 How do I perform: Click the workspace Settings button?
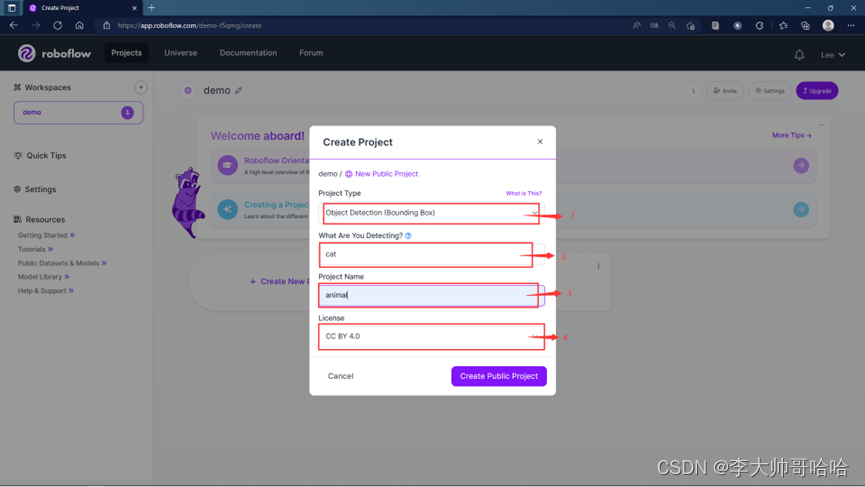[770, 91]
